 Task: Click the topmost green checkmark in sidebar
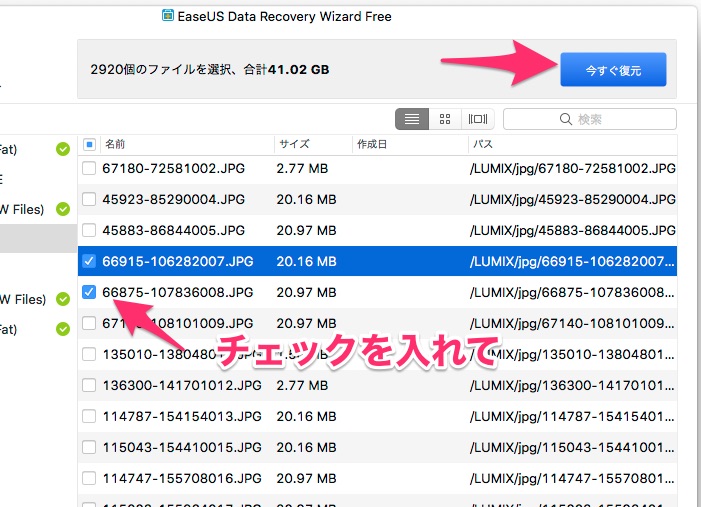[63, 149]
